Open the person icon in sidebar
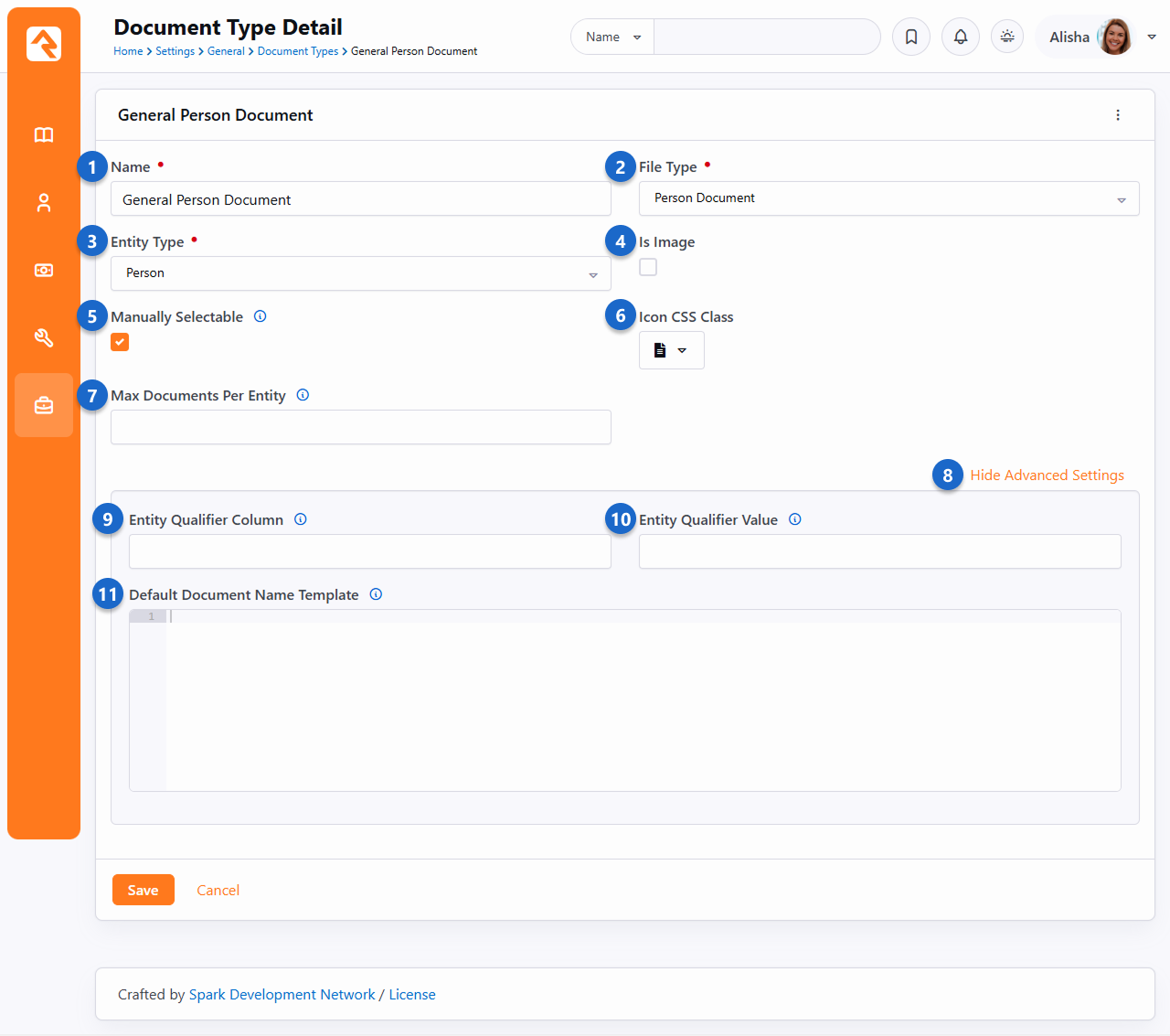The image size is (1170, 1036). coord(44,203)
